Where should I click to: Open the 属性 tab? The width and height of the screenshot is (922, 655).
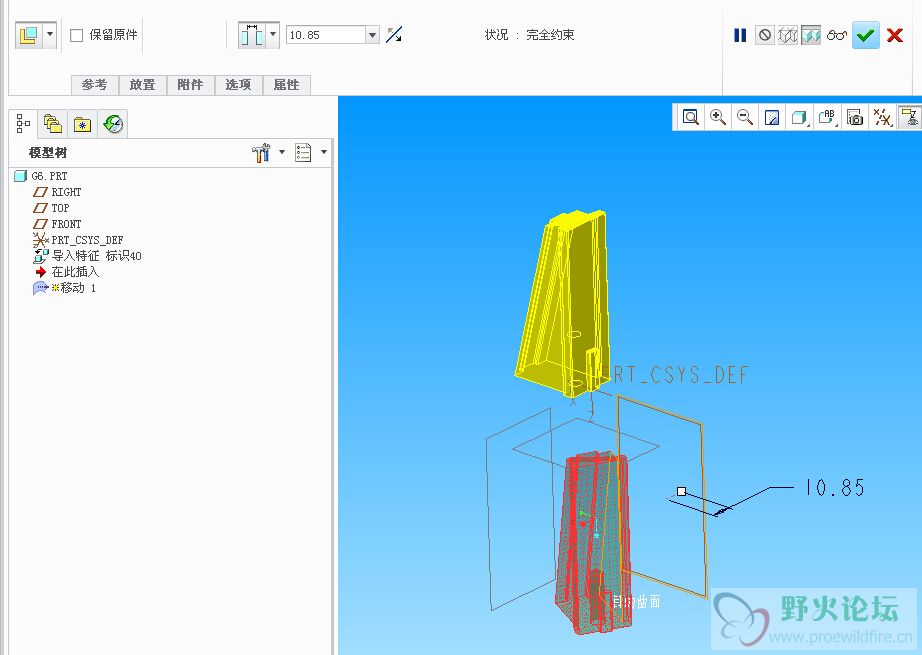[x=286, y=85]
